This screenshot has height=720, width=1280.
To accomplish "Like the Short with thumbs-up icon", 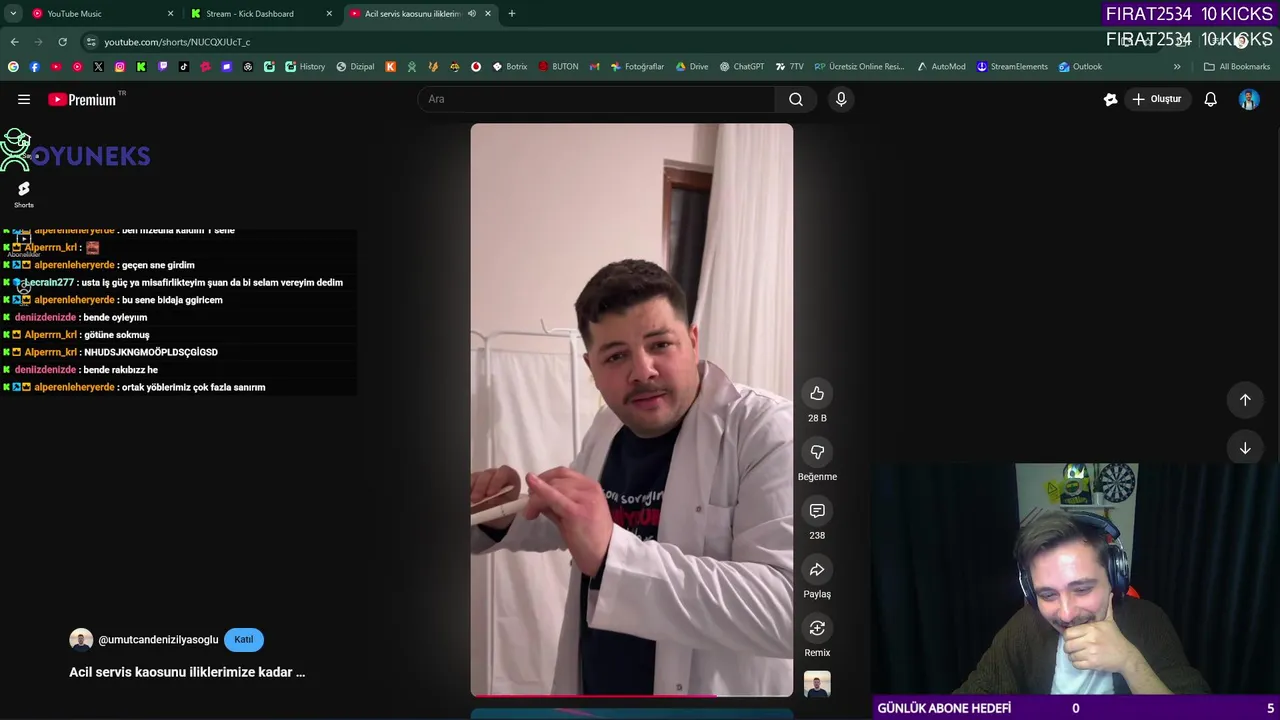I will (817, 393).
